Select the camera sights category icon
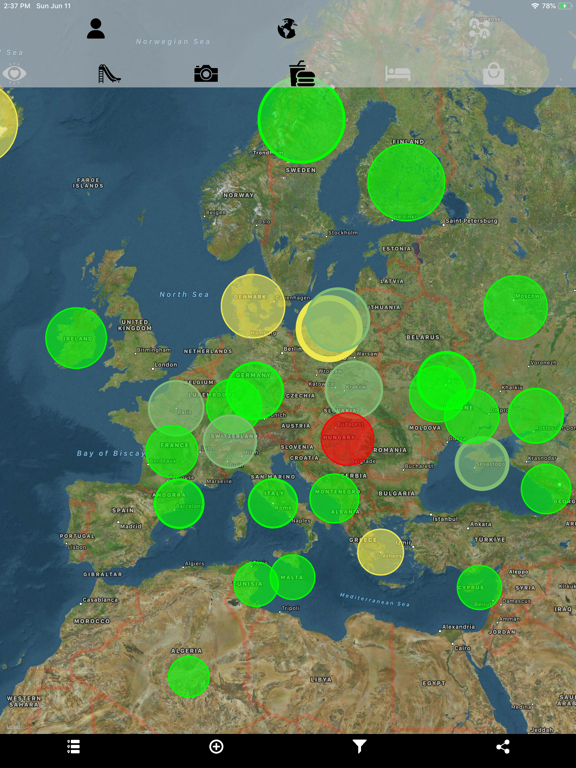 point(206,73)
